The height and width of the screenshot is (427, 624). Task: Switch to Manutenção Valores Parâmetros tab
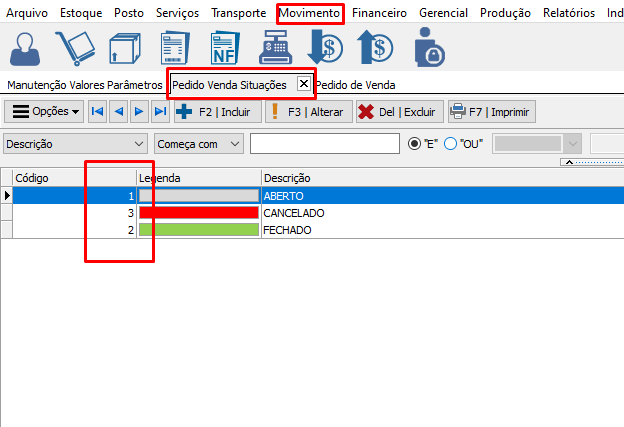pos(84,85)
